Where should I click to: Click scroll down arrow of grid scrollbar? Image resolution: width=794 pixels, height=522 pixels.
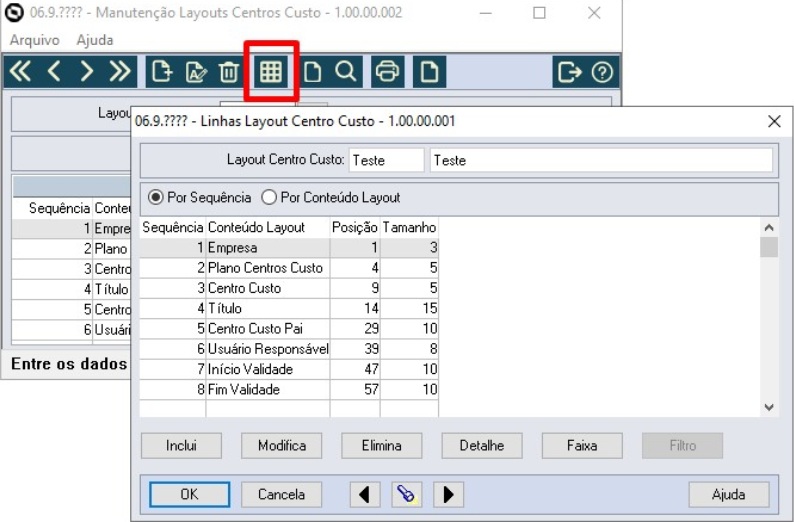tap(769, 408)
